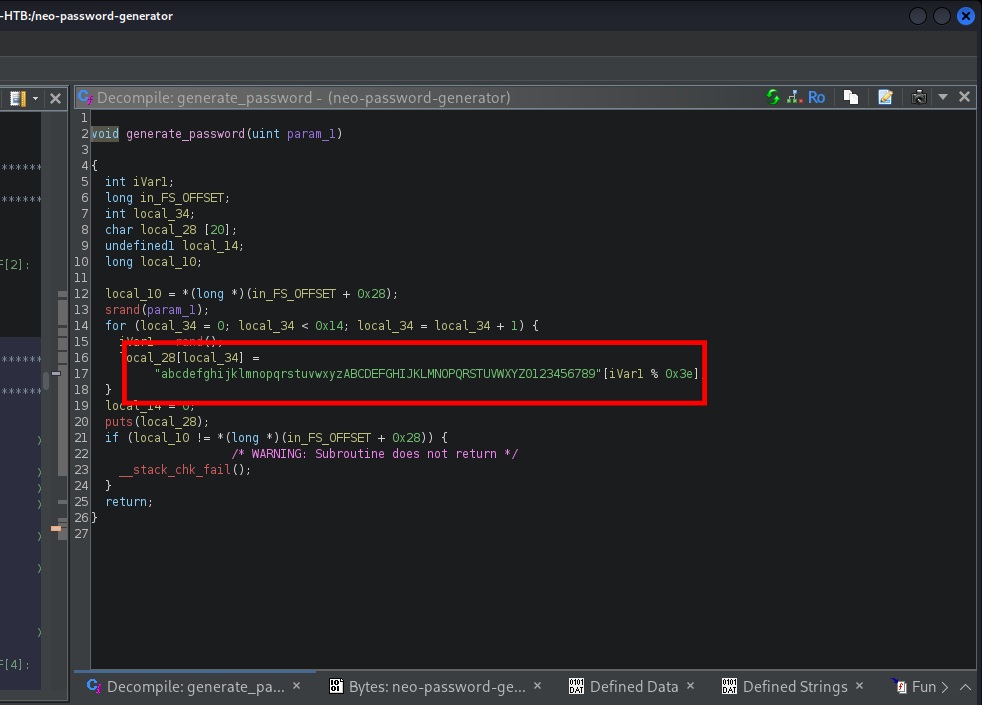The height and width of the screenshot is (705, 982).
Task: Click the green re-decompile refresh icon
Action: click(773, 97)
